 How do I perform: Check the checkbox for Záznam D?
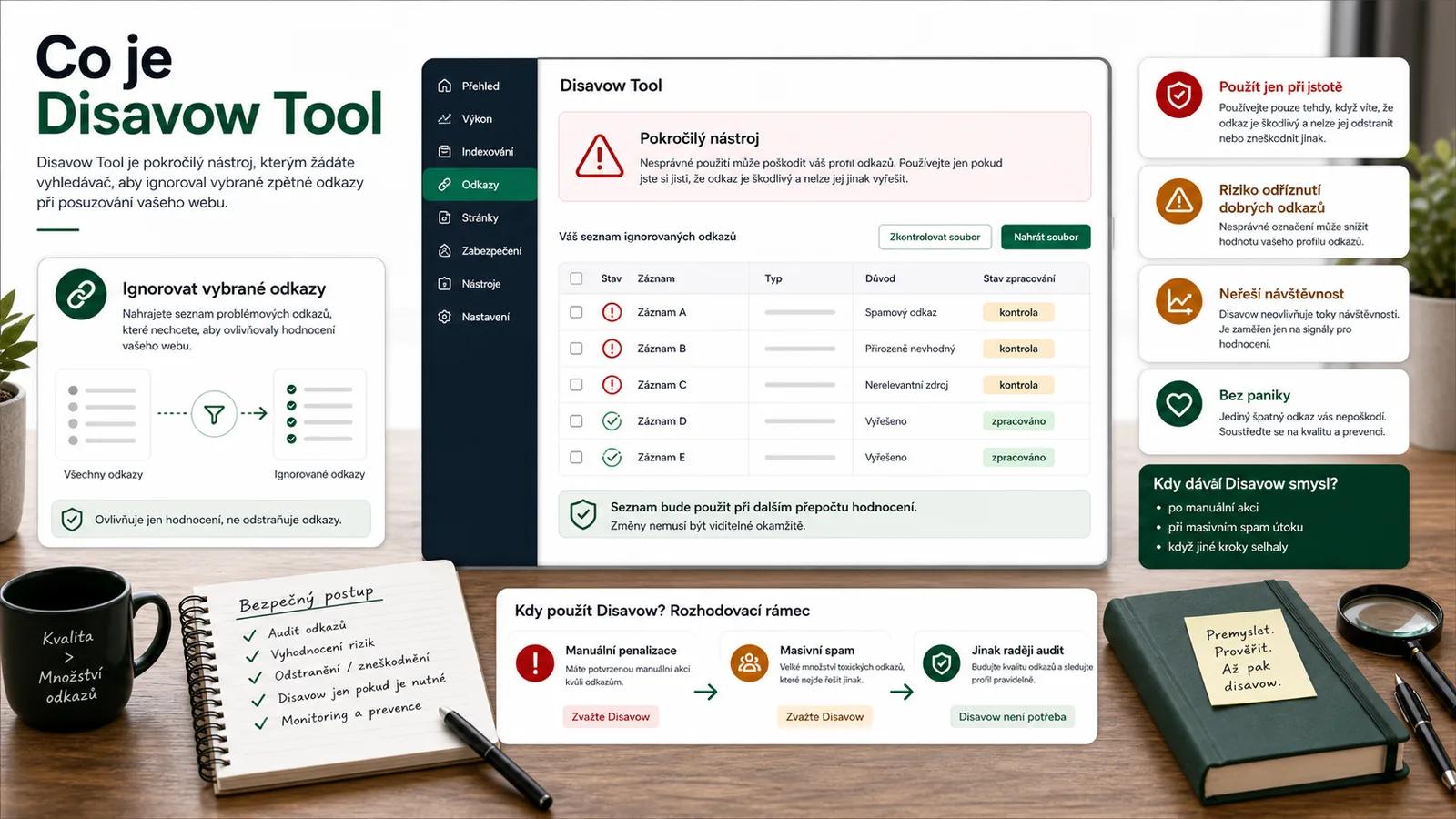coord(576,421)
